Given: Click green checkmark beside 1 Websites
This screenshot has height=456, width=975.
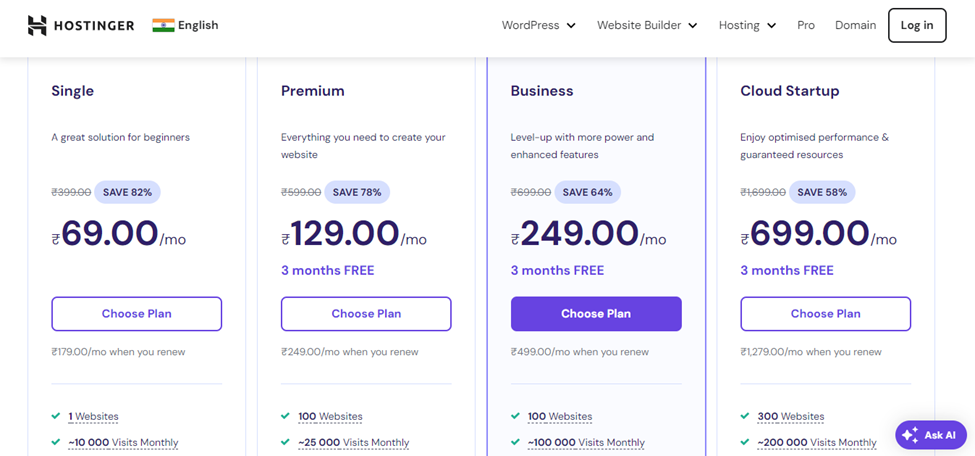Looking at the screenshot, I should point(56,416).
